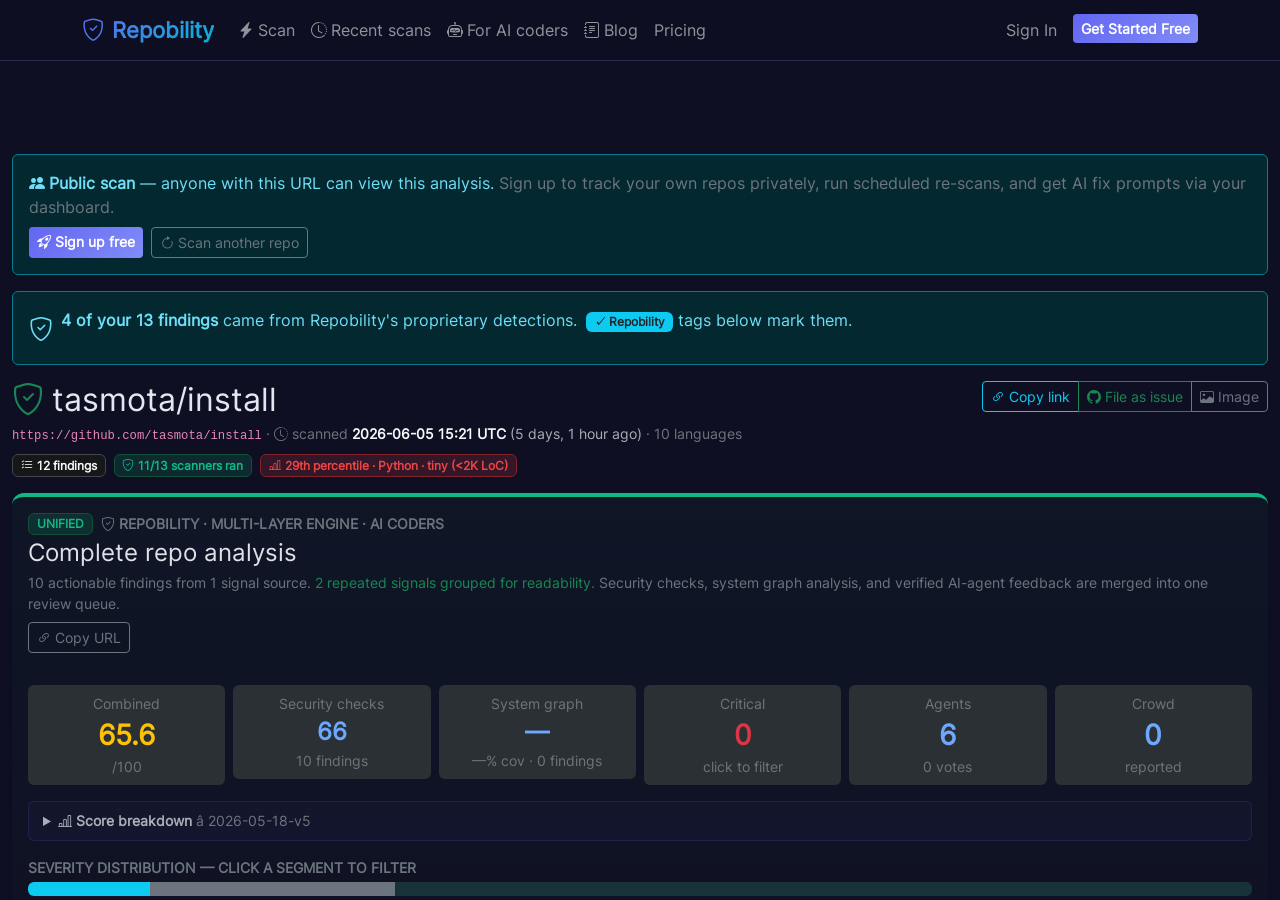Click Scan another repo button
Screen dimensions: 1280x900
(229, 242)
